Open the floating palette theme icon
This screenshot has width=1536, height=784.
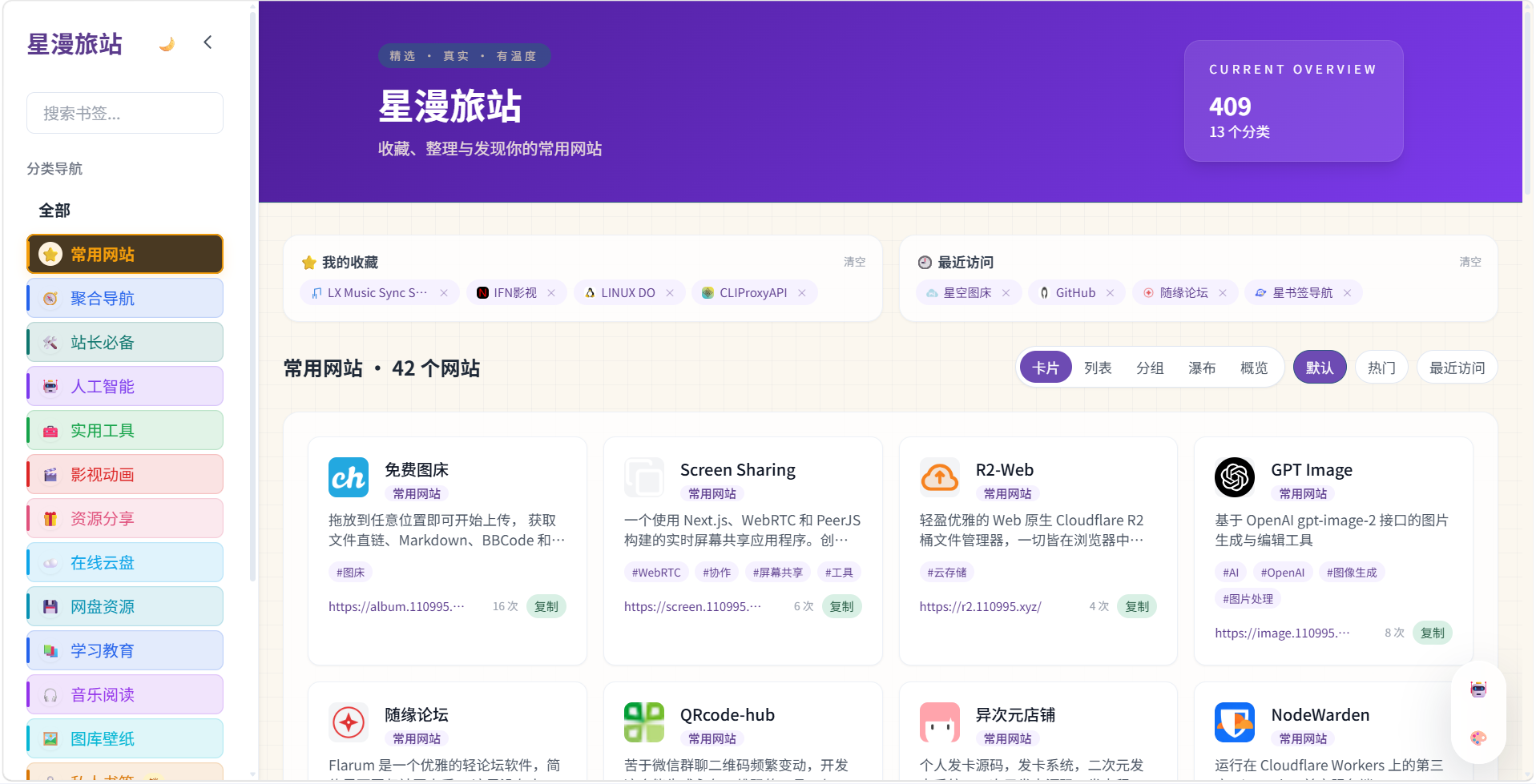(1478, 738)
